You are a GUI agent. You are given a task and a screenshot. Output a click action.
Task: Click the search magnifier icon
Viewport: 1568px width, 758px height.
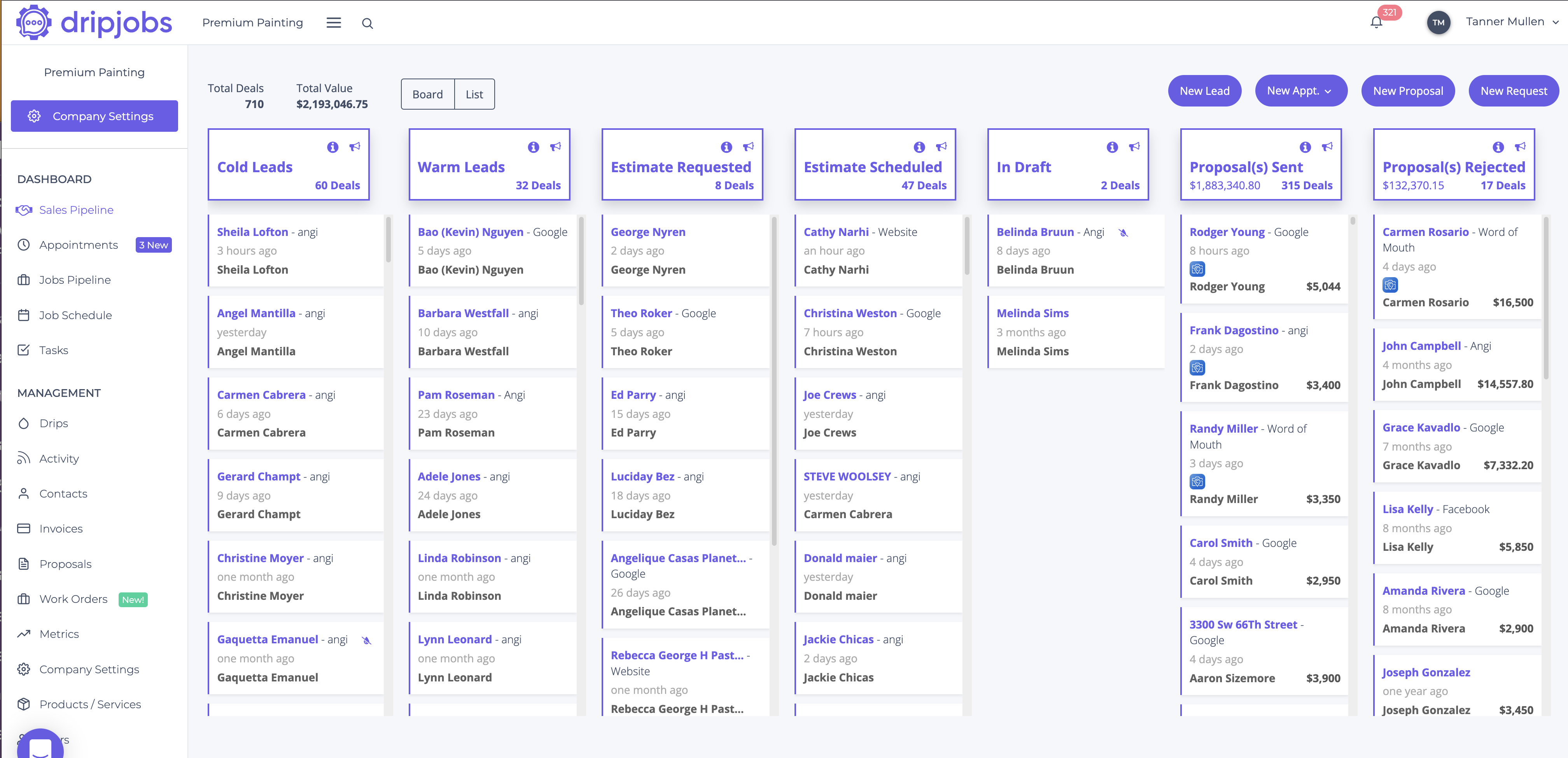367,23
